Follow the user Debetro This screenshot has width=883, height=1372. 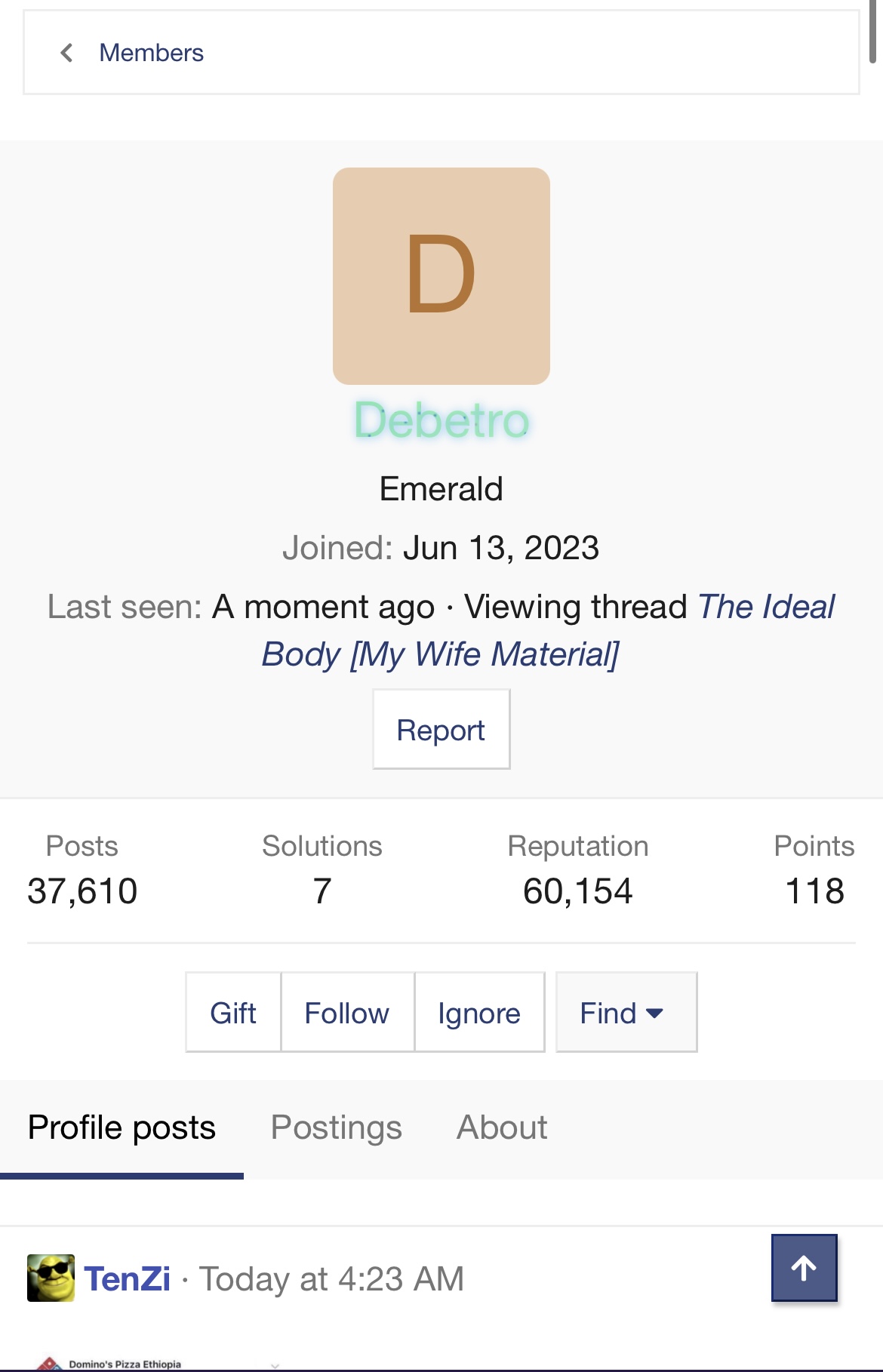(347, 1013)
